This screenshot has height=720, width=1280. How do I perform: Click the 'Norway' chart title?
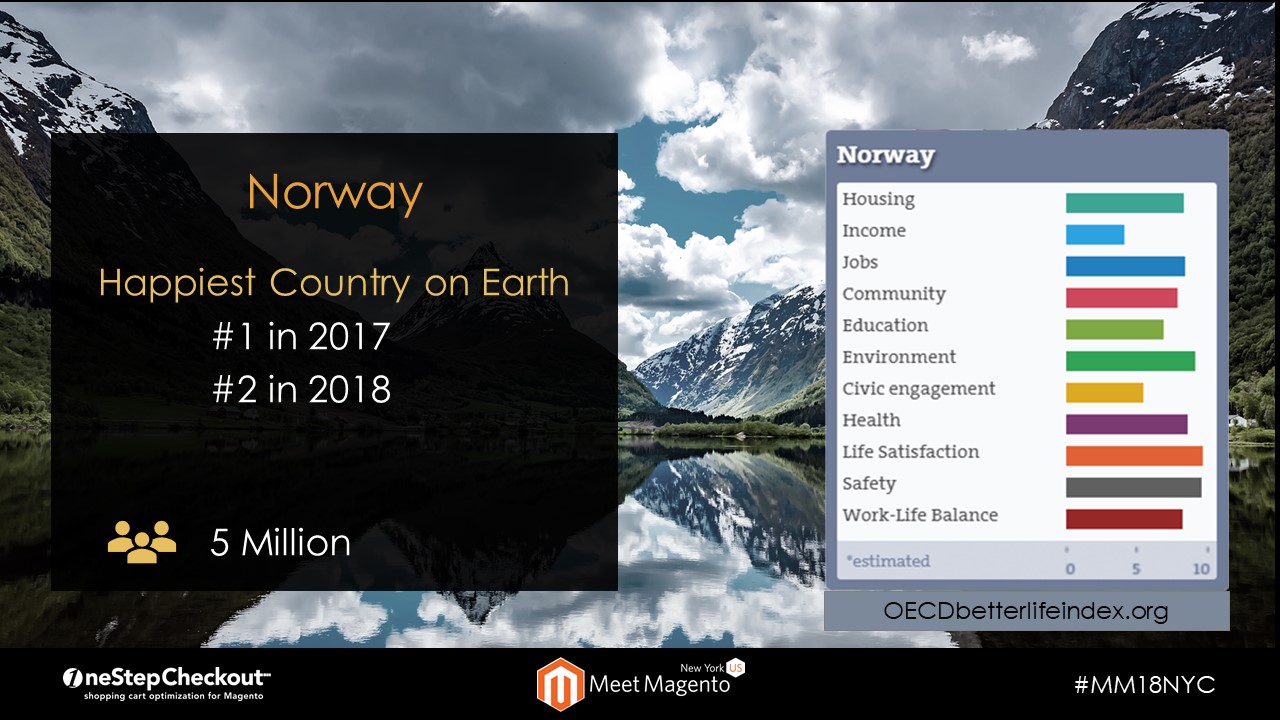pyautogui.click(x=885, y=156)
